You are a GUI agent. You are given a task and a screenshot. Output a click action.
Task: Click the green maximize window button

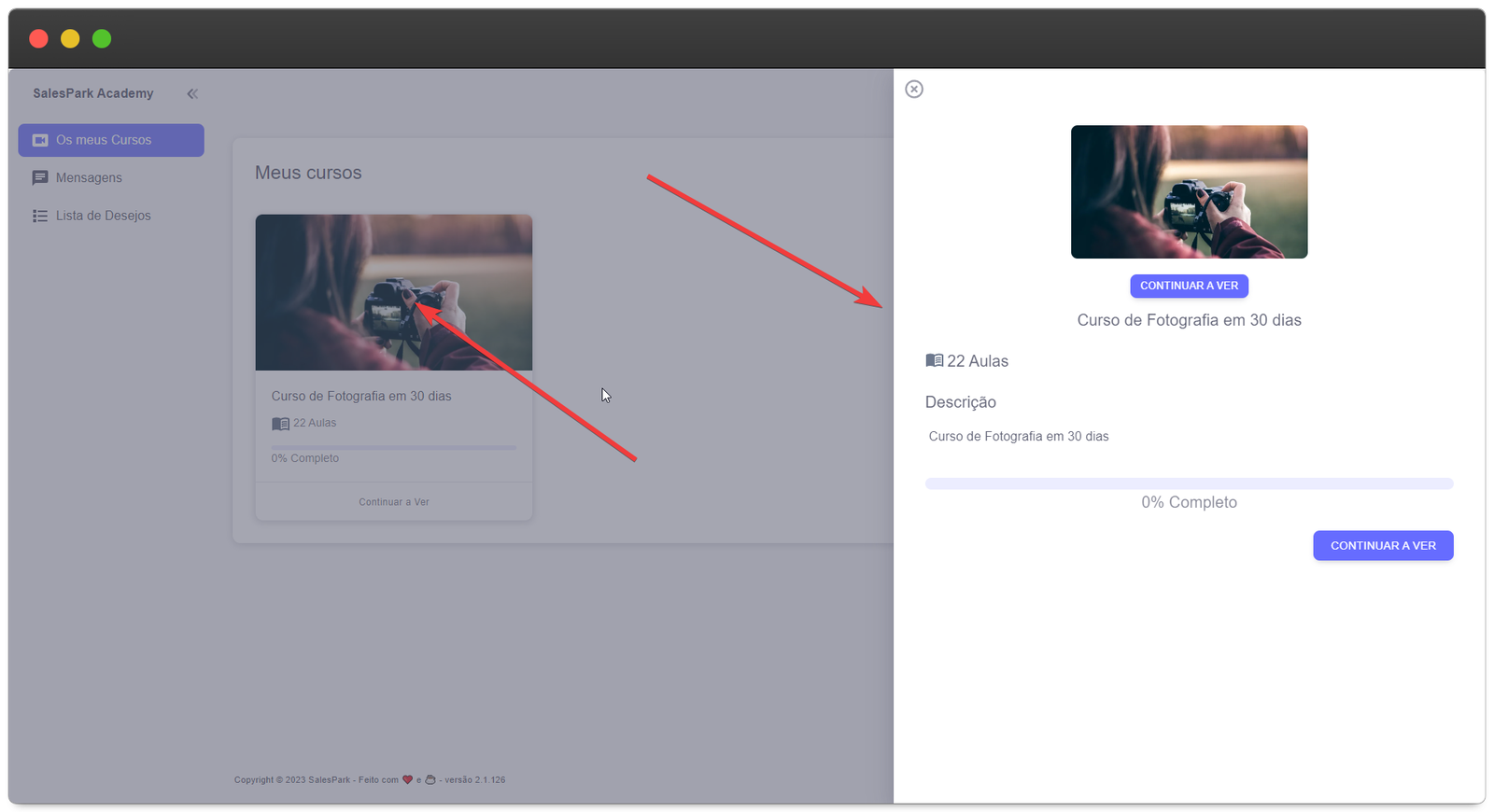pos(102,38)
